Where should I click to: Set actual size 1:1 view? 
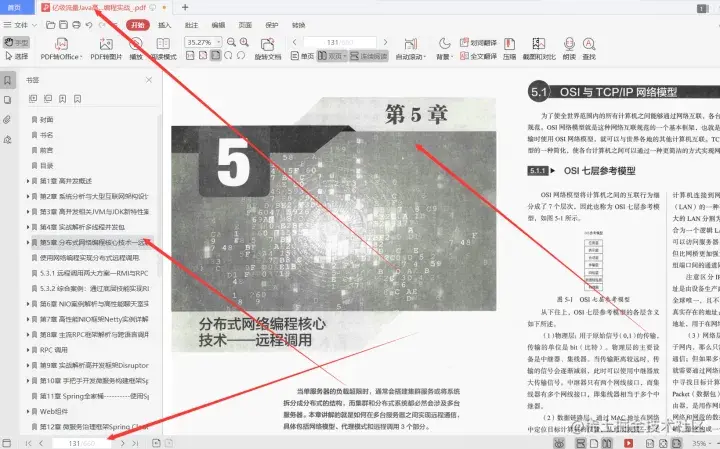190,56
